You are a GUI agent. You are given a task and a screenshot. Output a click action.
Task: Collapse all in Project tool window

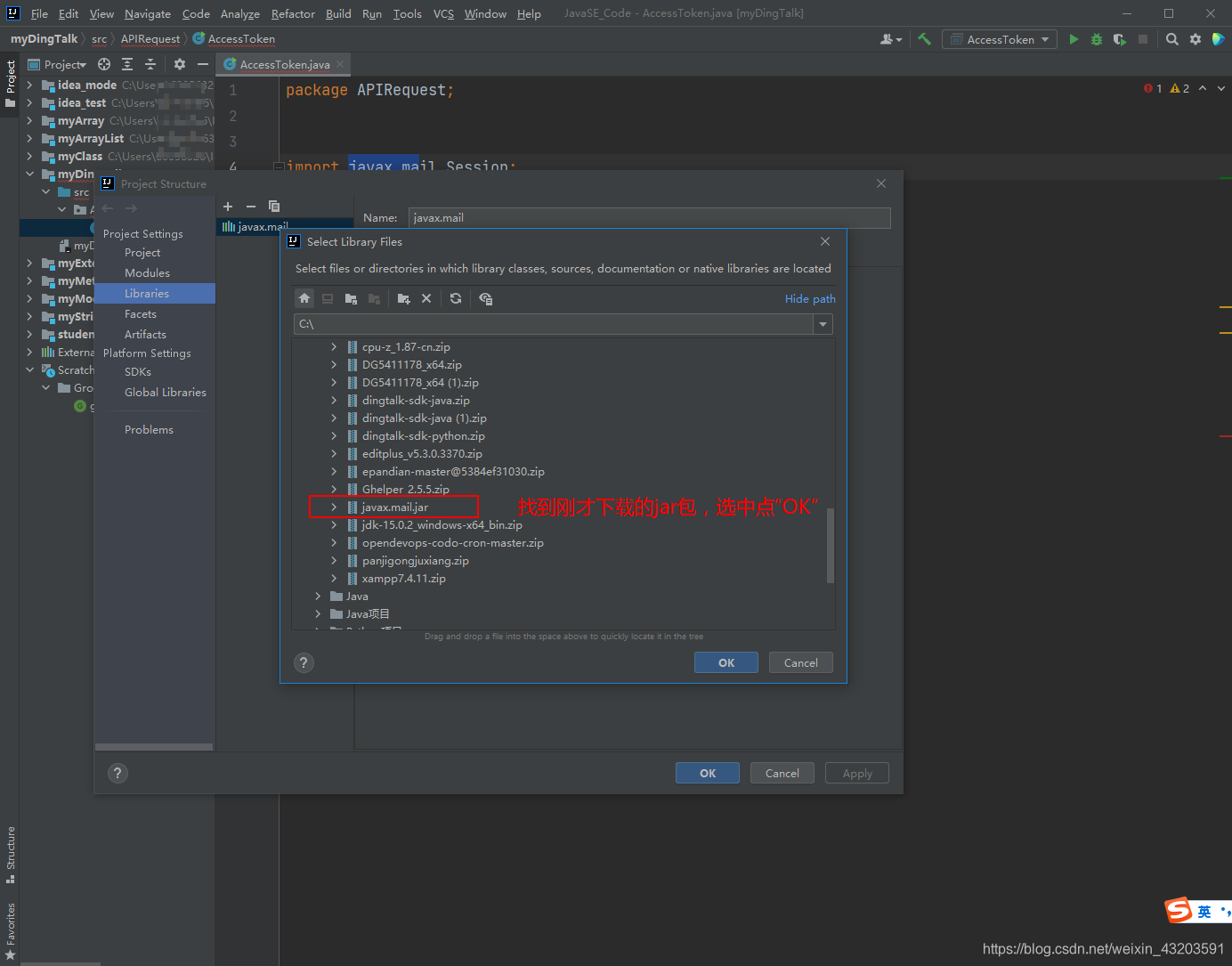pos(150,64)
